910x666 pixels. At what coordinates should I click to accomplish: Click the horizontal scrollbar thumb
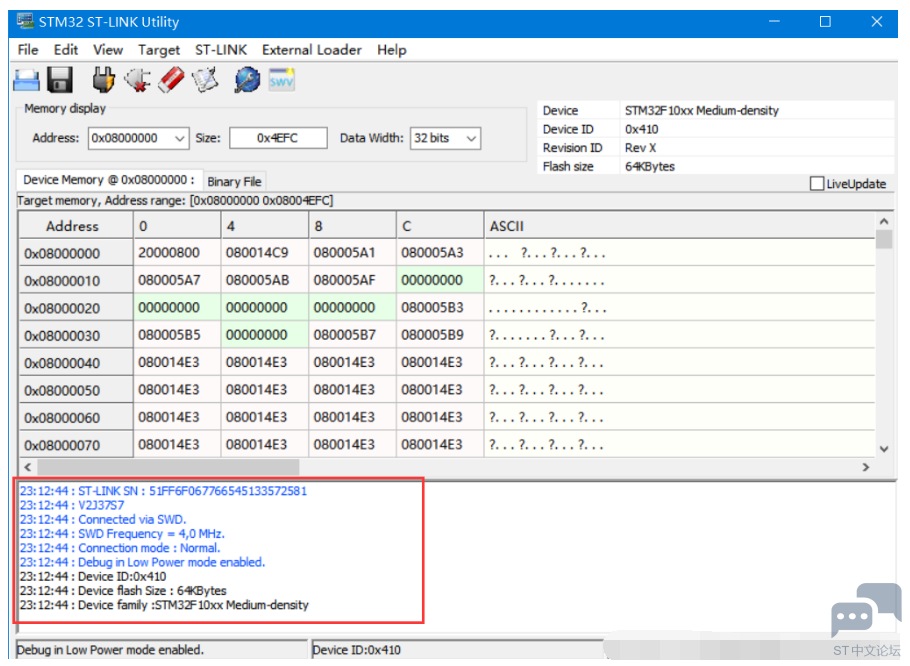168,467
